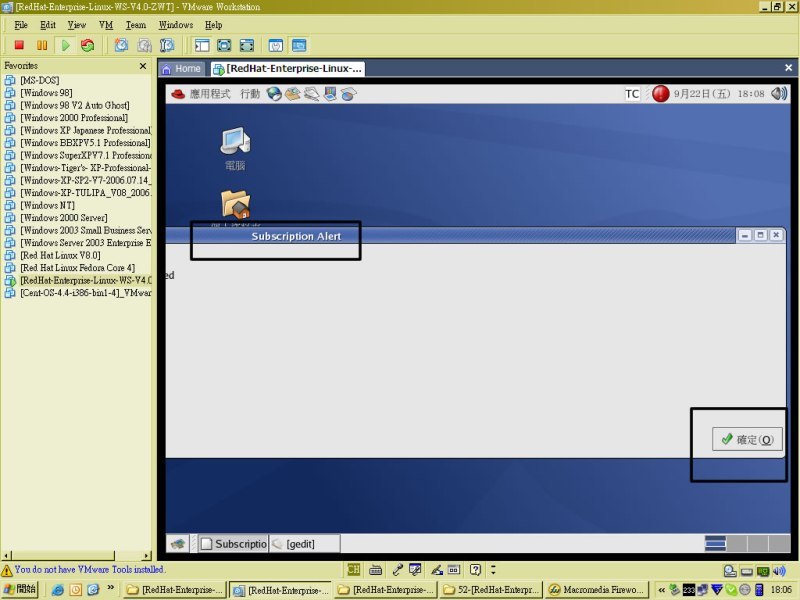Select [Windows 2000 Server] in Favorites
This screenshot has width=800, height=600.
click(x=63, y=218)
